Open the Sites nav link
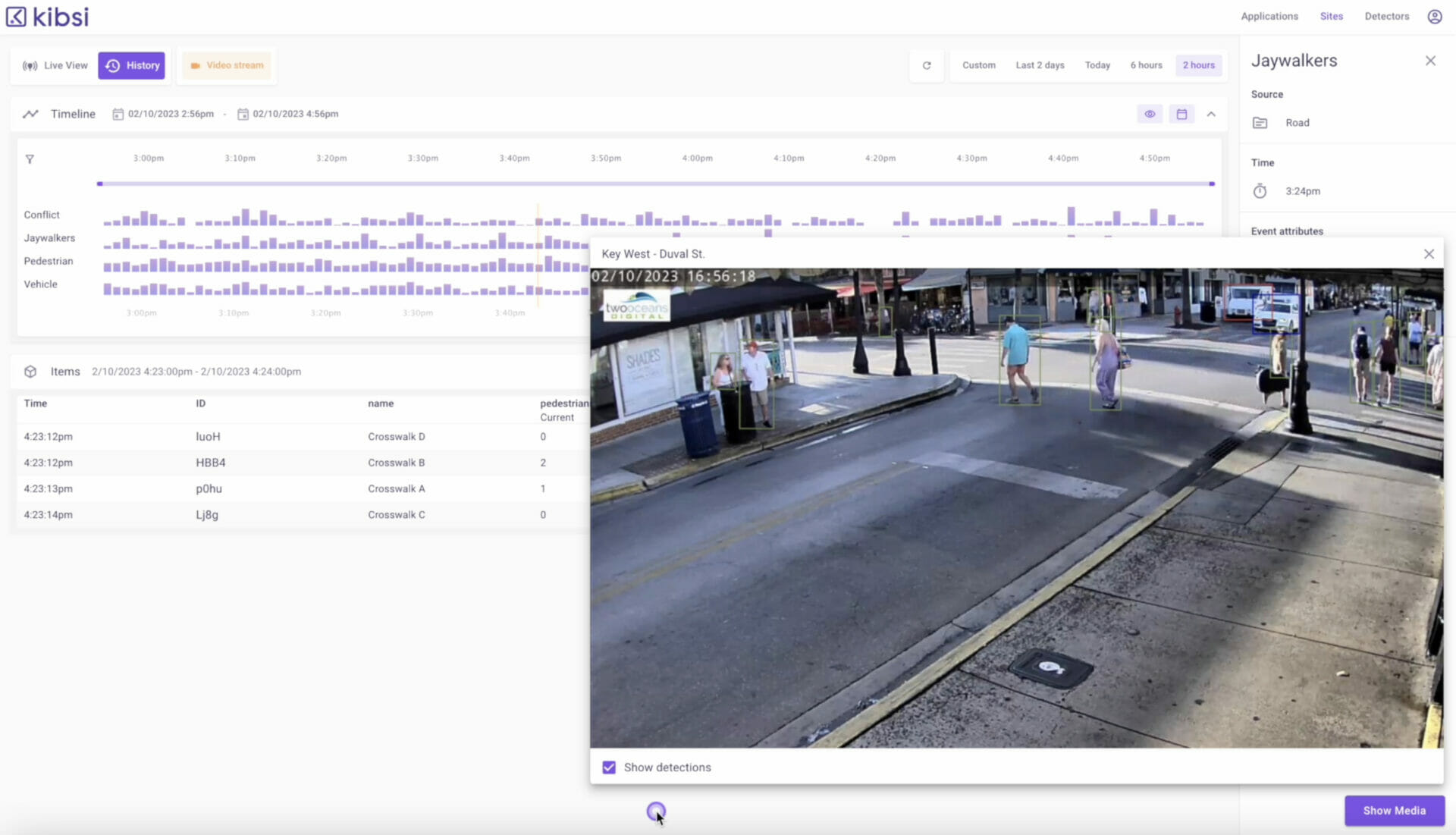 (1331, 16)
